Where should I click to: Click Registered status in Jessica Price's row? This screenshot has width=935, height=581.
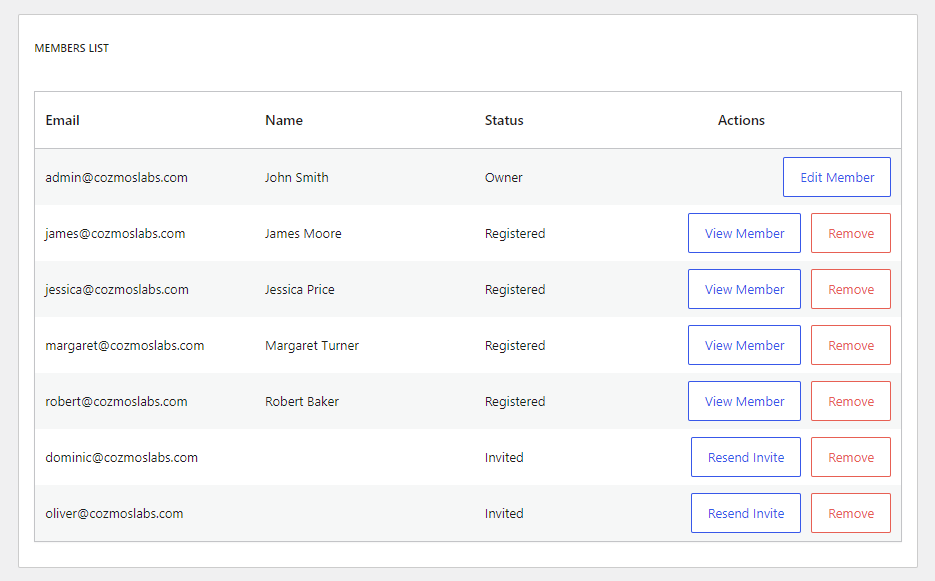point(515,290)
